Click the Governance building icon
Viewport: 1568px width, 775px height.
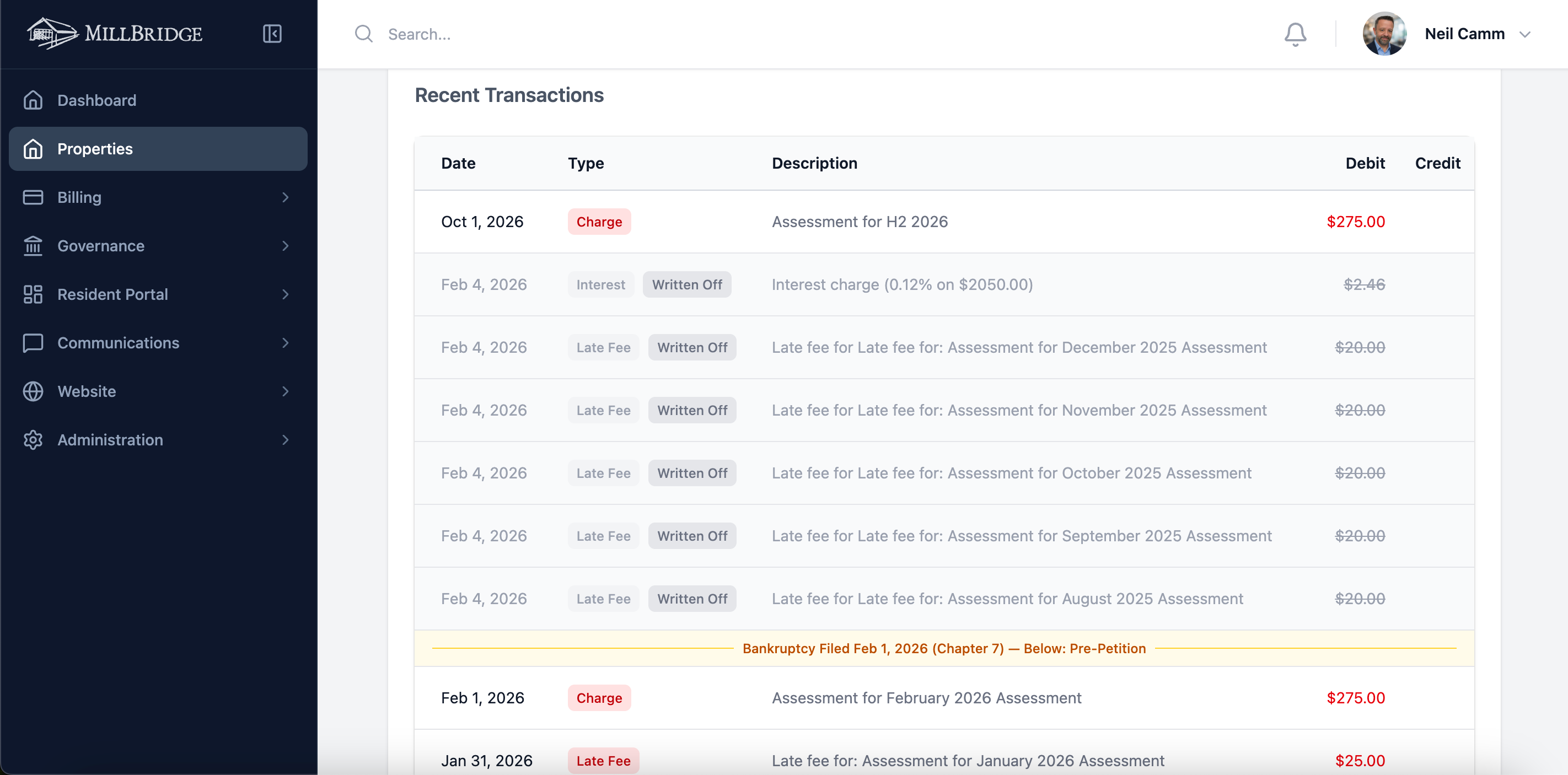click(33, 246)
